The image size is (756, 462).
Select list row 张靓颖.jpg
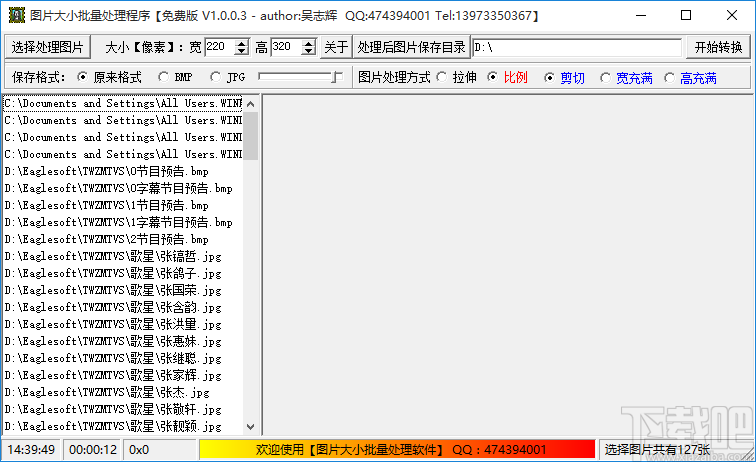(123, 426)
